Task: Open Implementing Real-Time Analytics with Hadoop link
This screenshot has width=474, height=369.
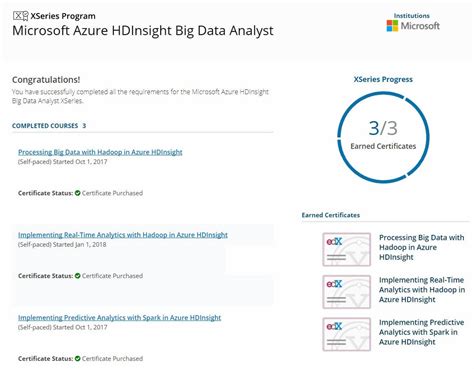Action: (123, 235)
